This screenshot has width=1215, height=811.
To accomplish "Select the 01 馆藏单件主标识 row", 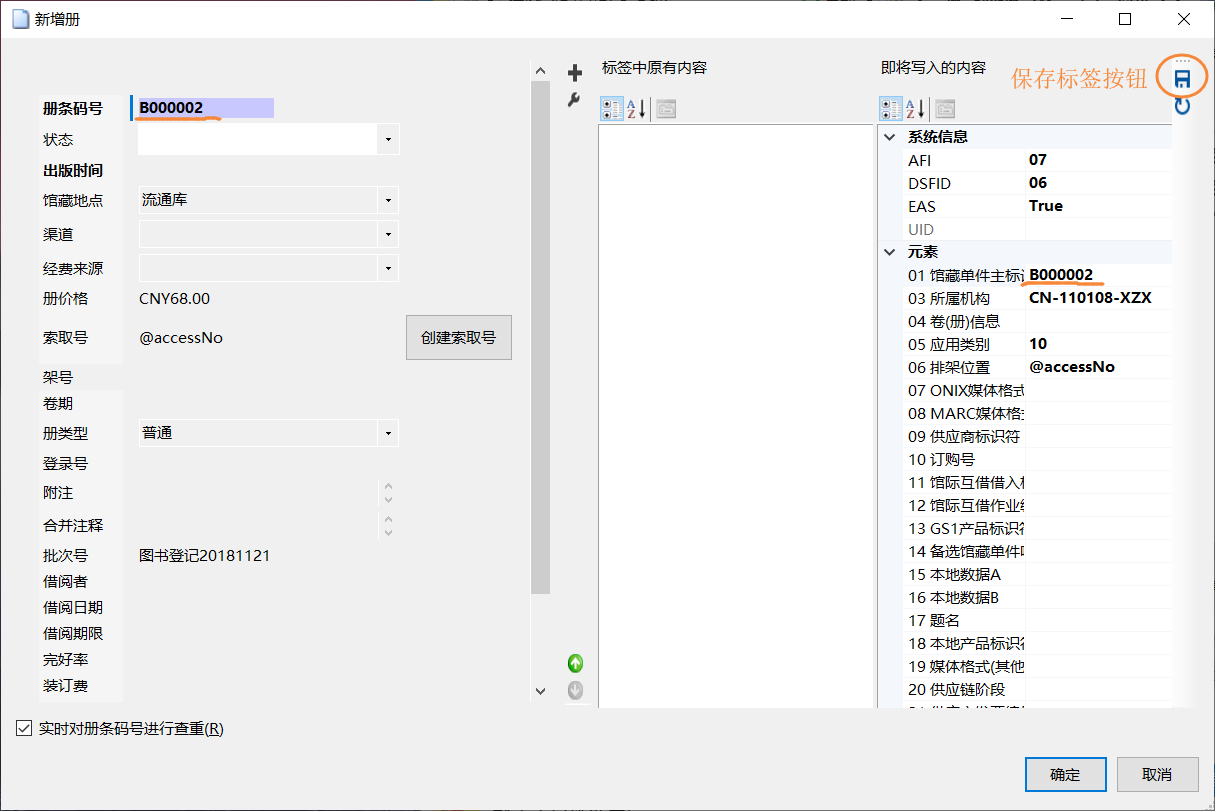I will pyautogui.click(x=1038, y=275).
